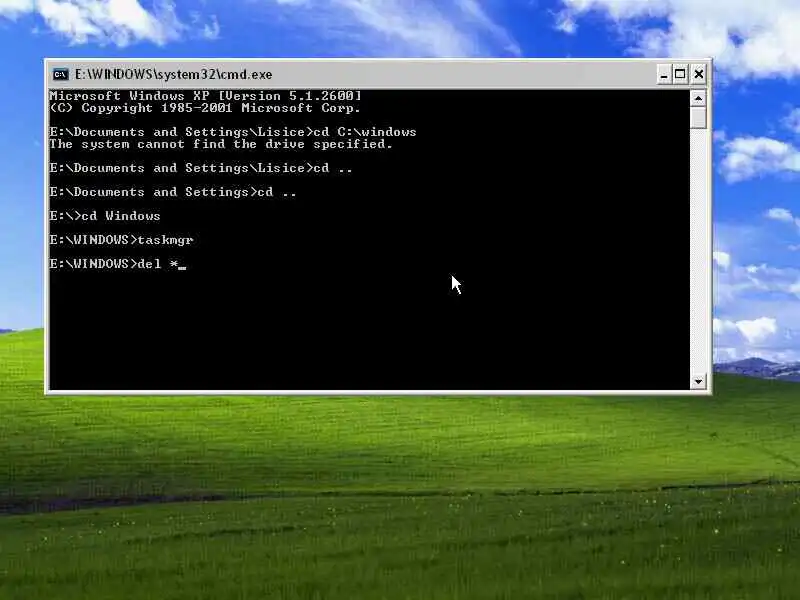Click the 'E:\Documents and Settings\Lisice>cd ..' line
The height and width of the screenshot is (600, 800).
pos(201,168)
